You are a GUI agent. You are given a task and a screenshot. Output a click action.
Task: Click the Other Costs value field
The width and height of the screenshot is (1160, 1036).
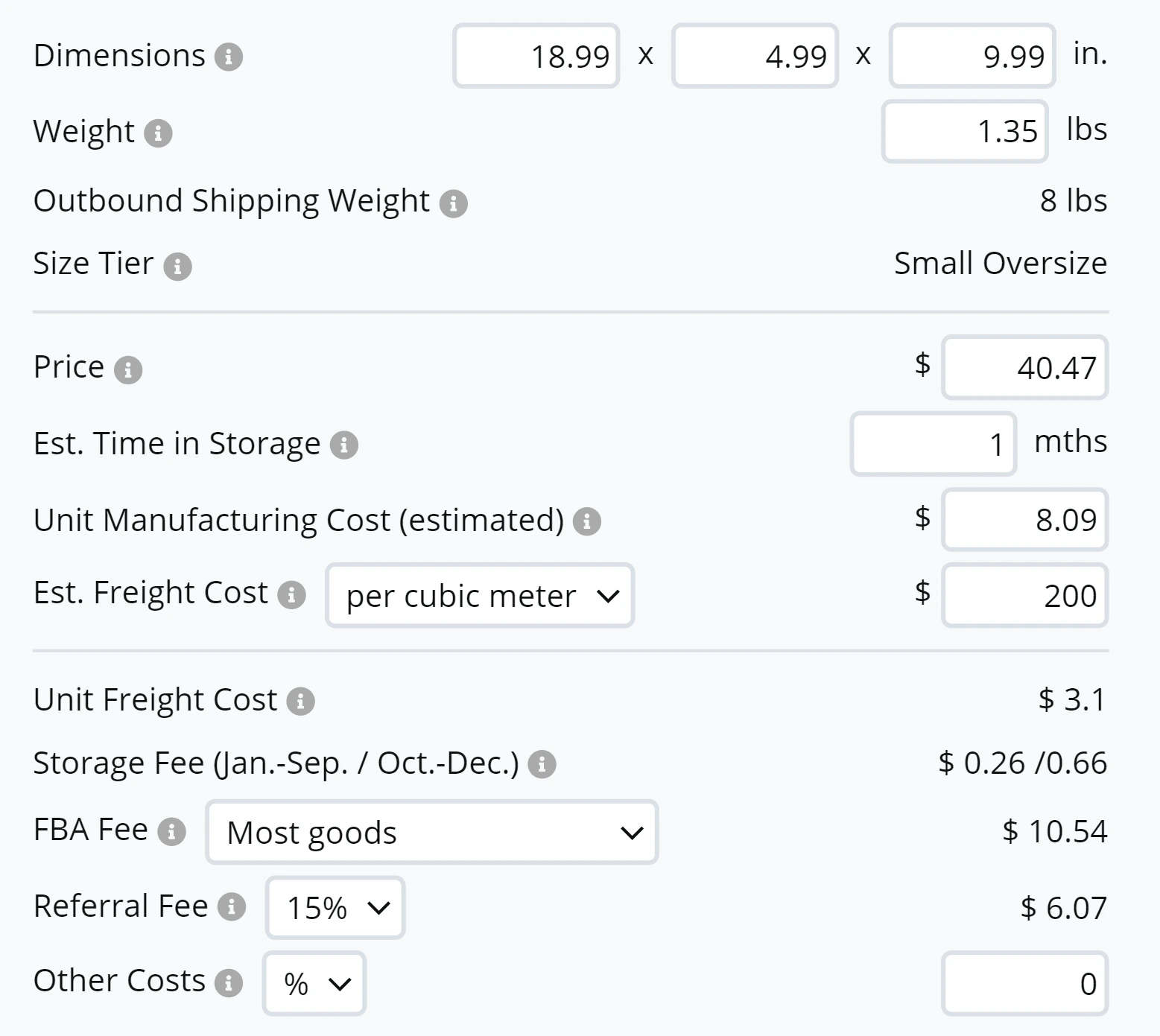1024,984
